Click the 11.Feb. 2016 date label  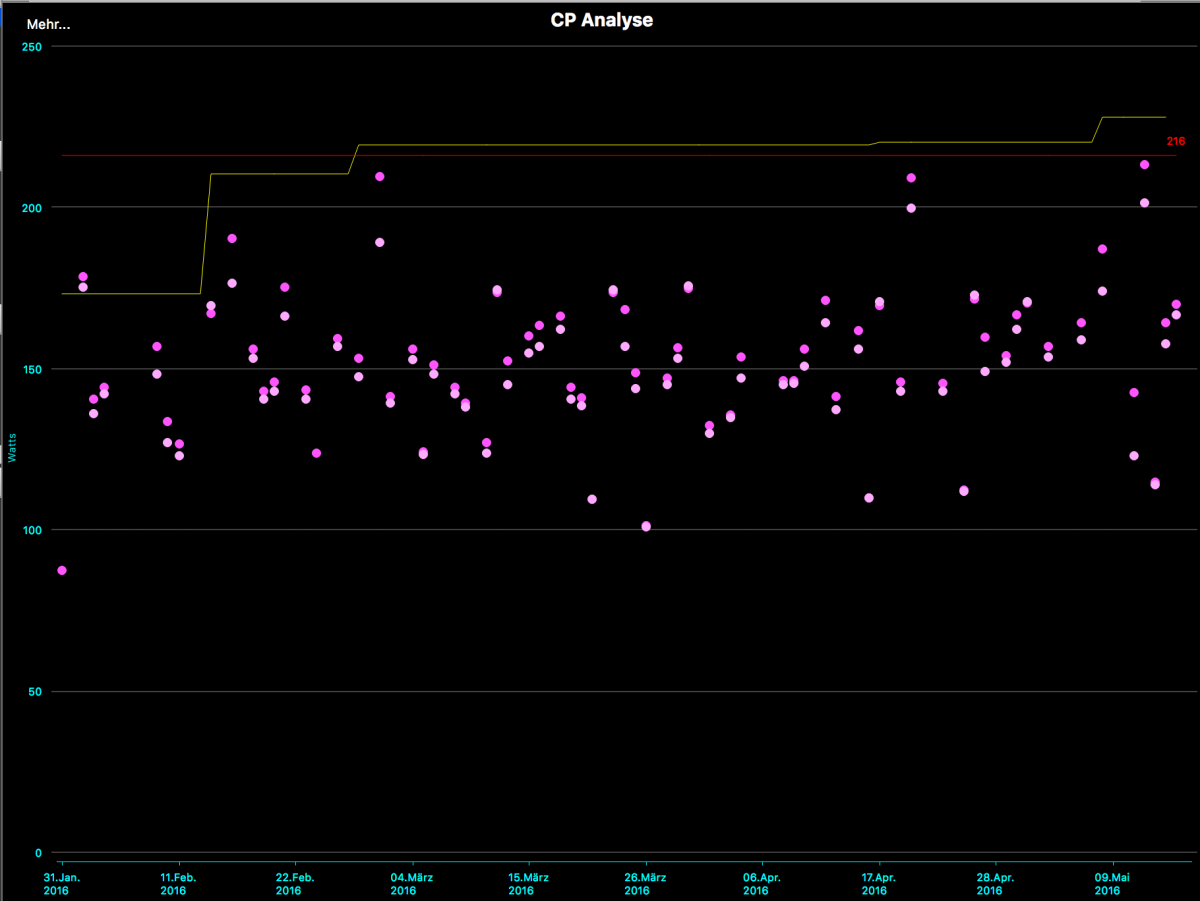click(178, 884)
